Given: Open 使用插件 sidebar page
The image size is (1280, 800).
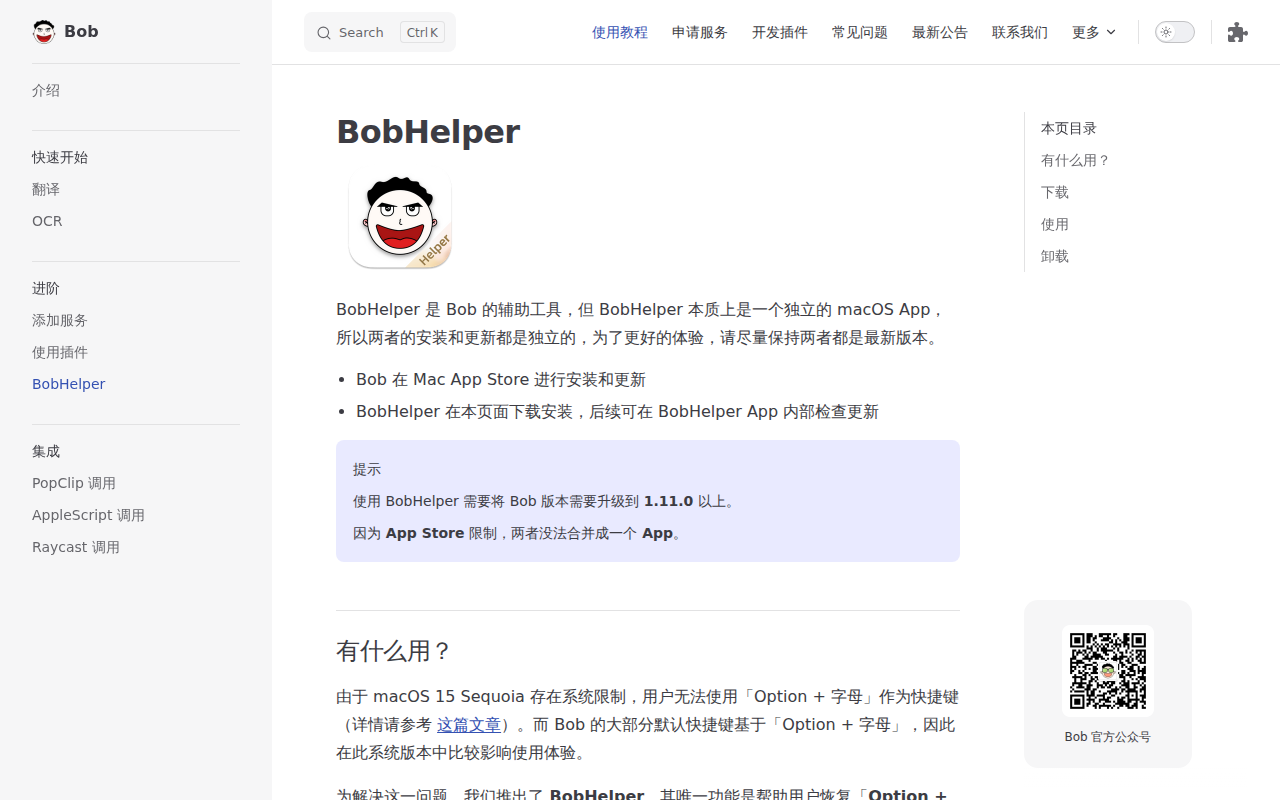Looking at the screenshot, I should (x=60, y=352).
